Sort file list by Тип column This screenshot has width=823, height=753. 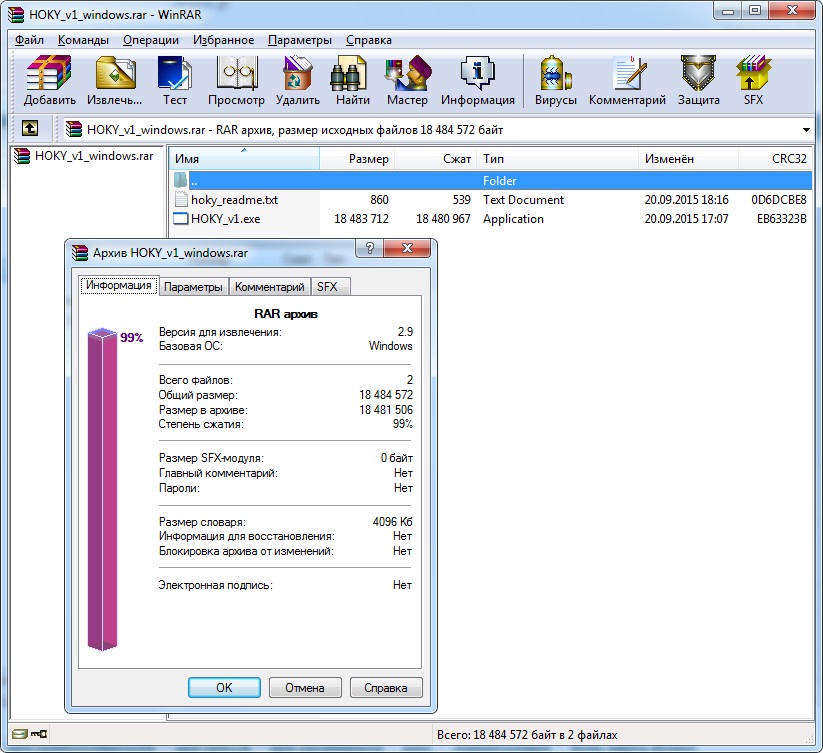[x=557, y=158]
